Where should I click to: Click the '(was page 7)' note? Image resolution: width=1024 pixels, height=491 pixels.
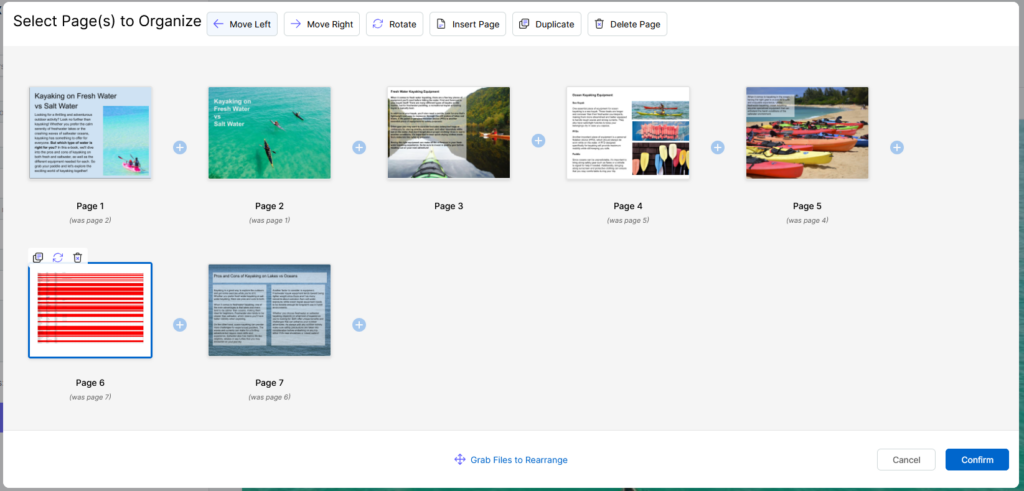click(x=90, y=397)
